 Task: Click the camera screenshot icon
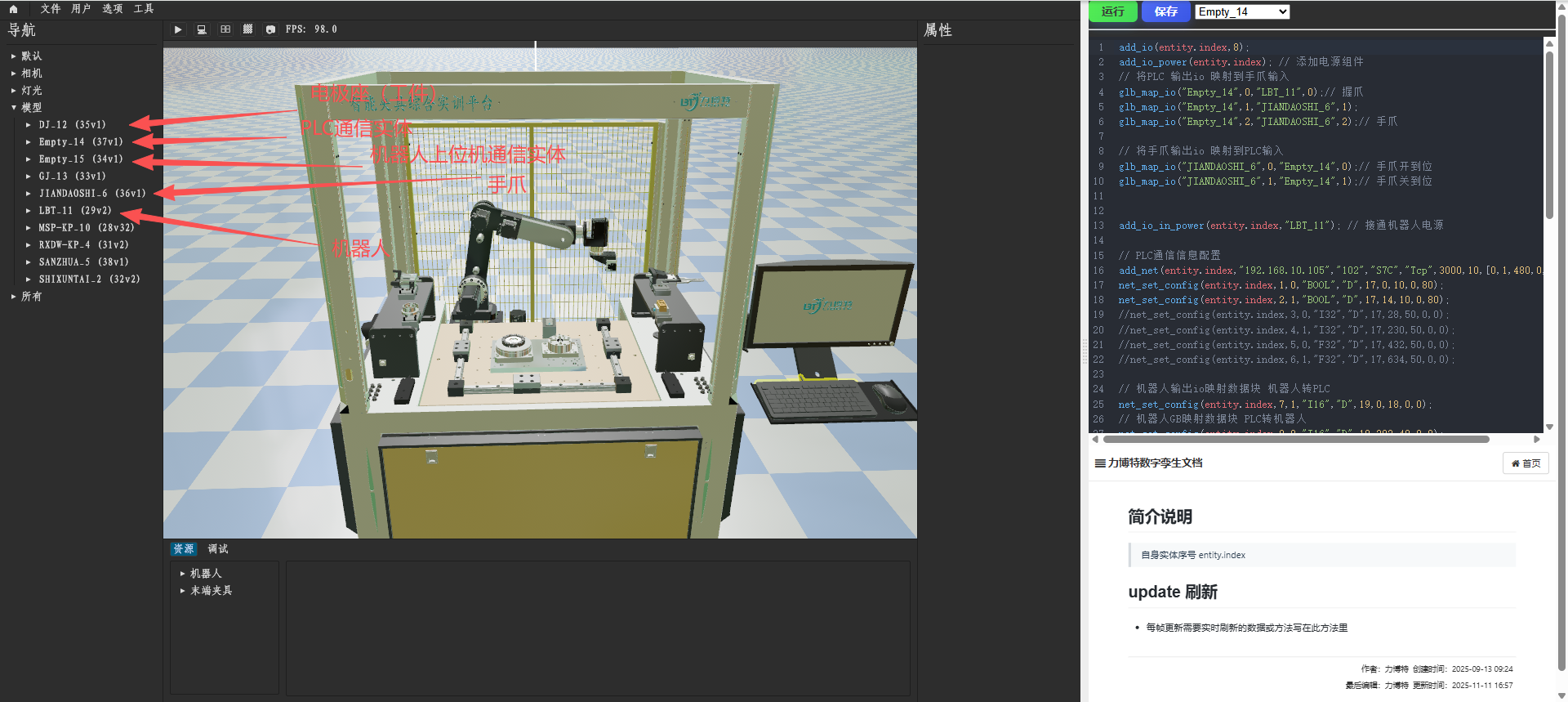coord(270,29)
